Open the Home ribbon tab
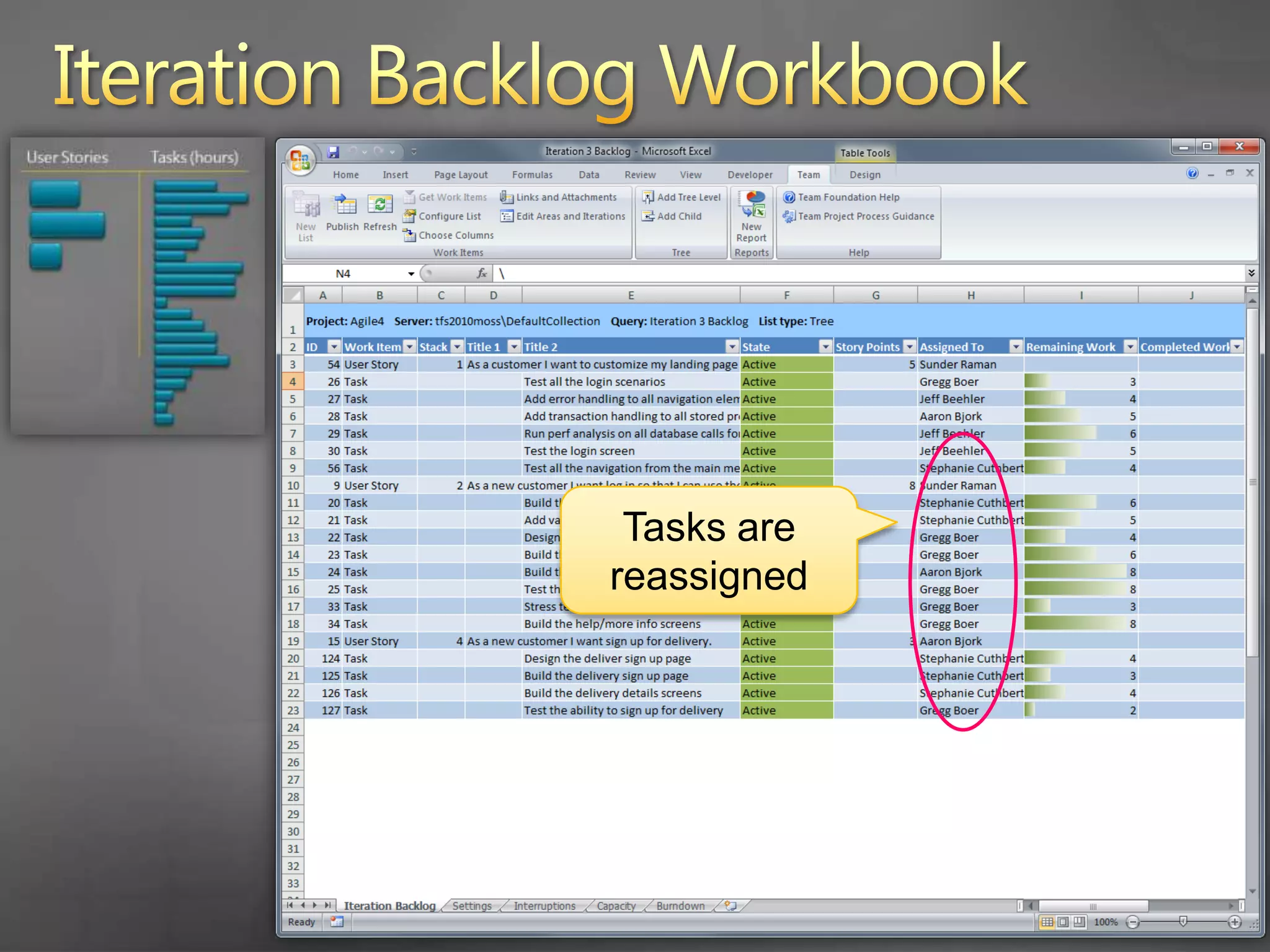Image resolution: width=1270 pixels, height=952 pixels. [345, 175]
